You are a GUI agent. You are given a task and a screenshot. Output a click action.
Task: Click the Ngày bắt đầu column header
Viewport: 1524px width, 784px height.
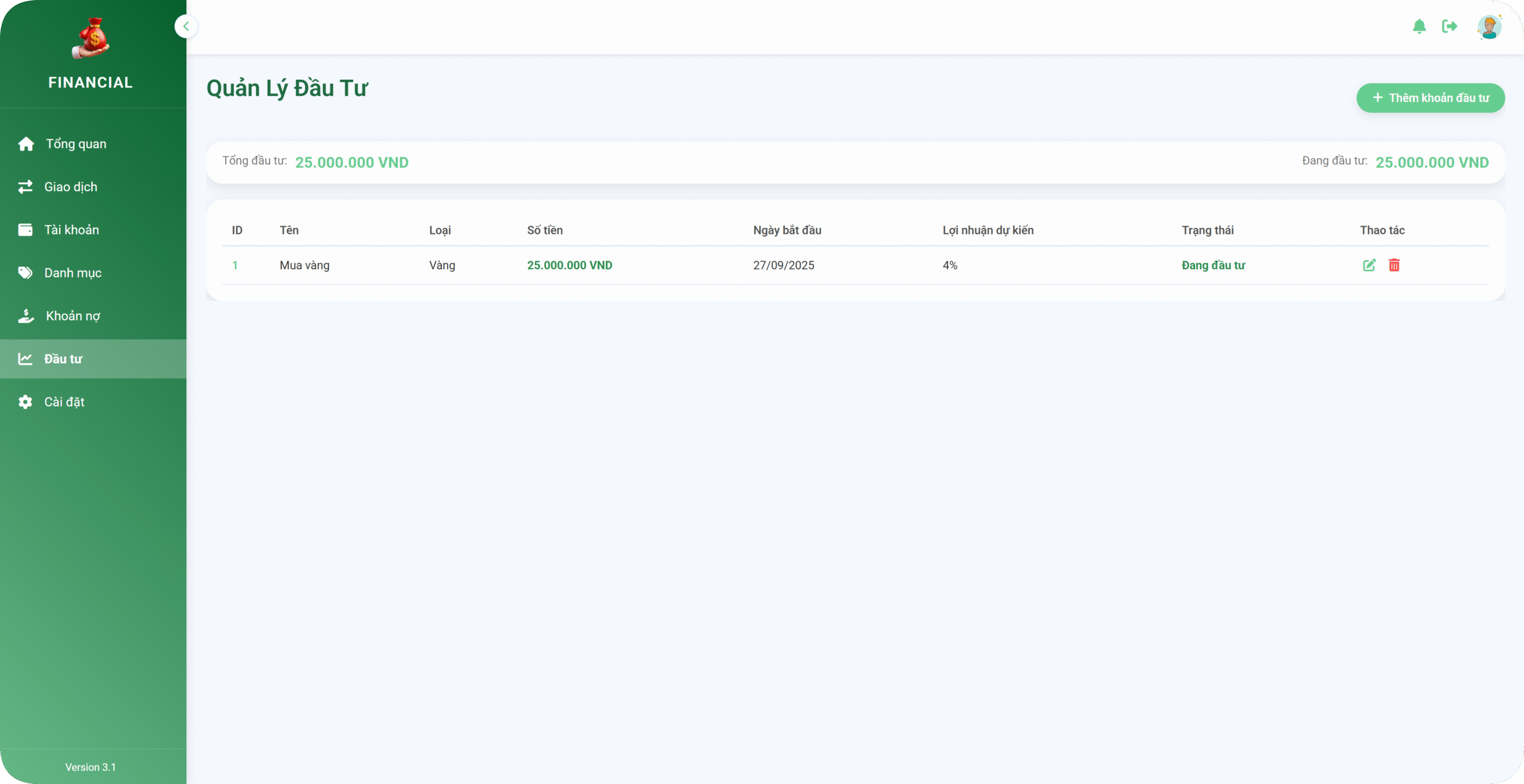point(786,230)
